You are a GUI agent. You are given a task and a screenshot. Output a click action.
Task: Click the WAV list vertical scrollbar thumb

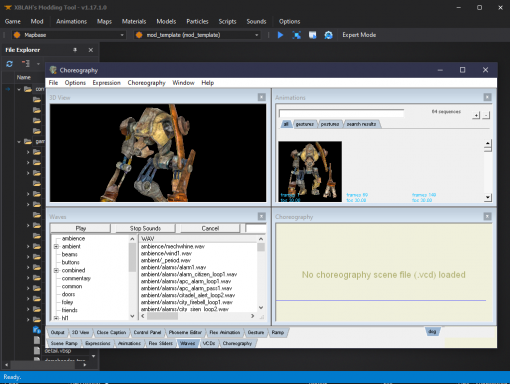(x=261, y=247)
